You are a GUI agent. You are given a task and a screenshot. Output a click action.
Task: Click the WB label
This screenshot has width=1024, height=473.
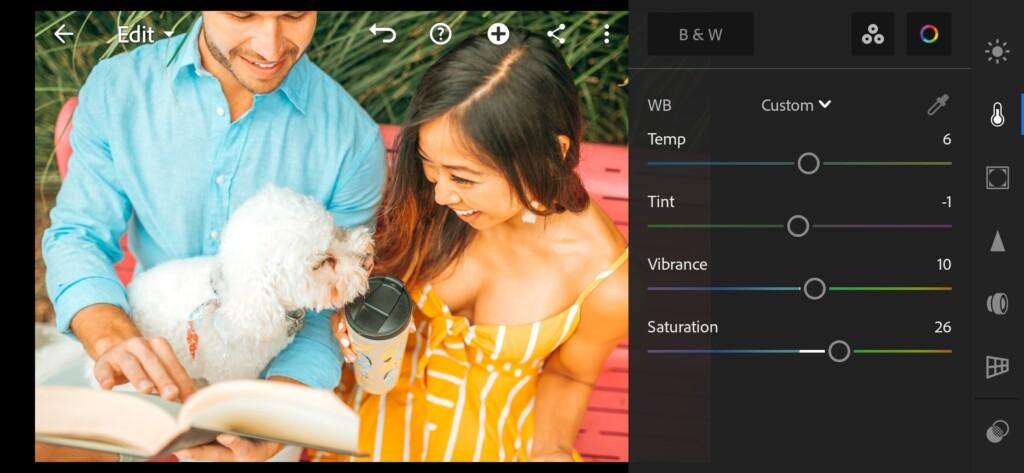pos(659,105)
